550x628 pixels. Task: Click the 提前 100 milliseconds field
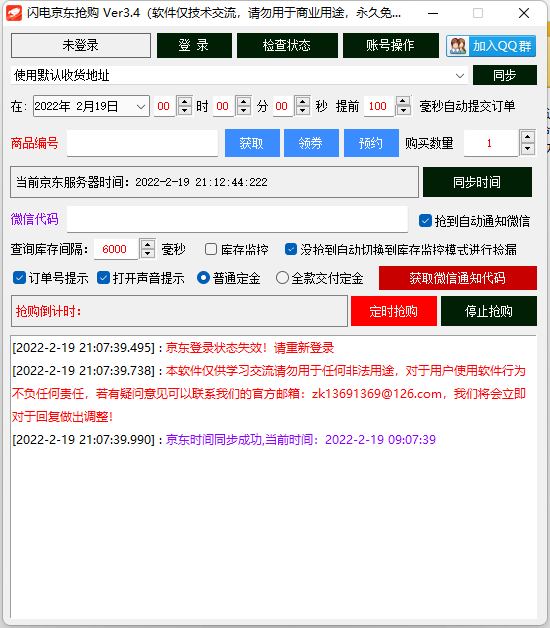click(x=379, y=107)
